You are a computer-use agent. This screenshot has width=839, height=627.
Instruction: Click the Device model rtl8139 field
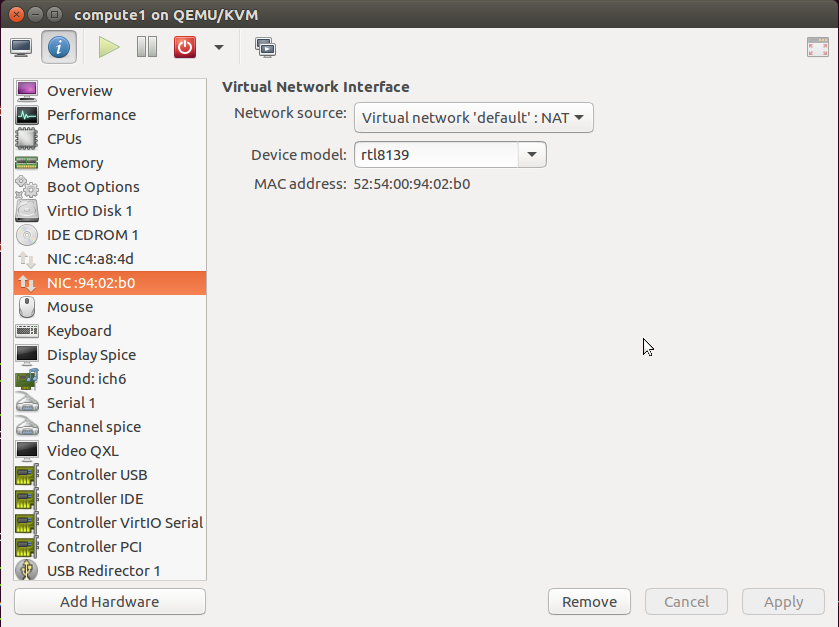pos(437,155)
